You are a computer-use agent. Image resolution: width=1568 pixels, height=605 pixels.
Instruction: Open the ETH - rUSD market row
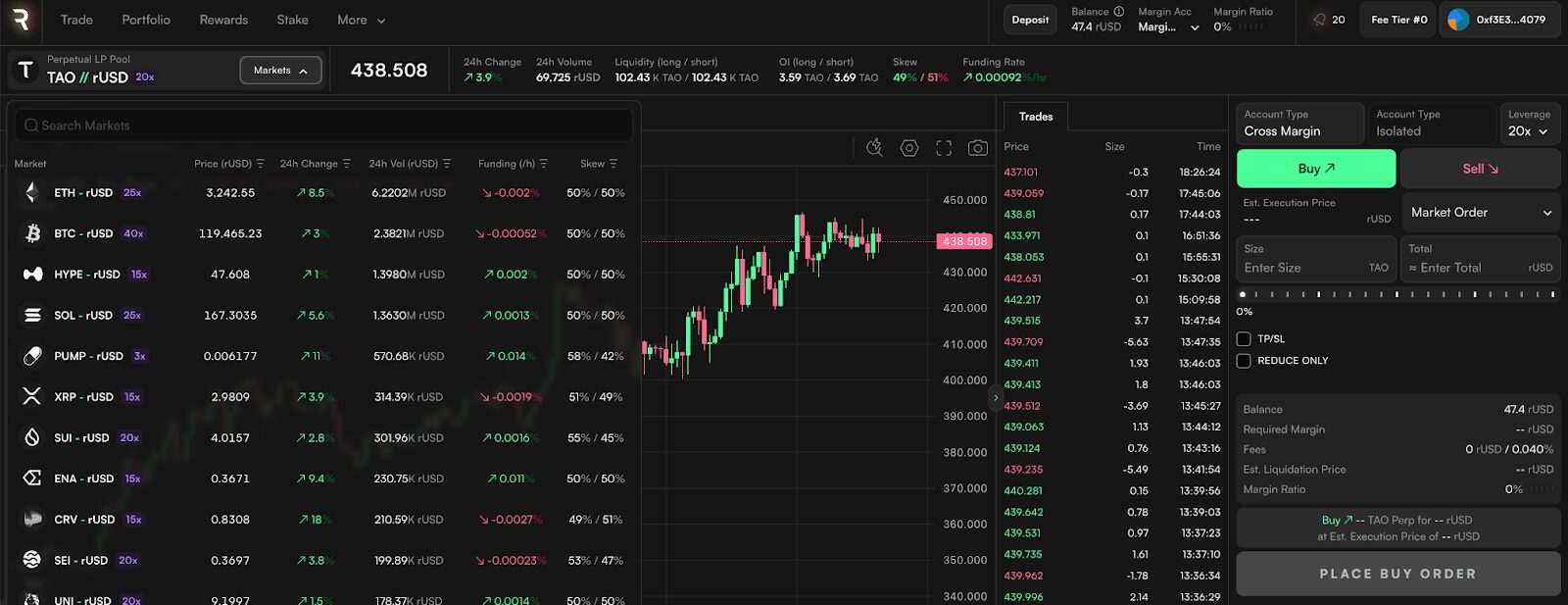321,193
